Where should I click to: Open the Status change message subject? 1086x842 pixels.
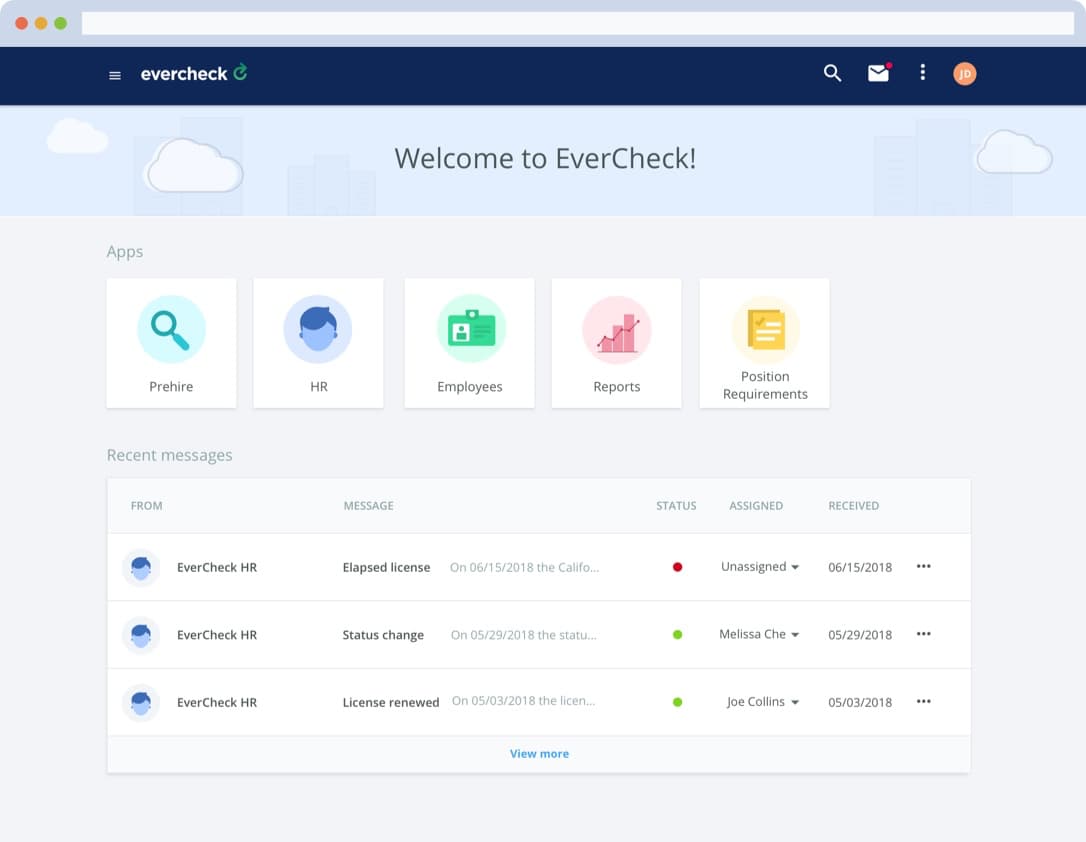coord(383,635)
